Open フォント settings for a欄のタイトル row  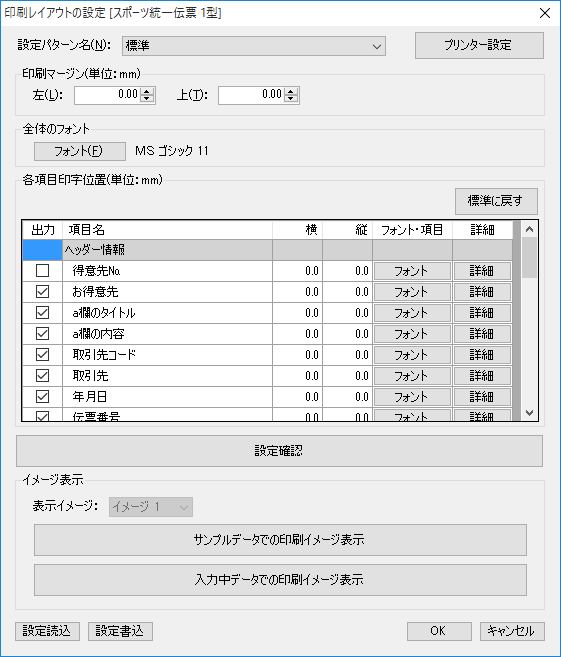coord(412,313)
